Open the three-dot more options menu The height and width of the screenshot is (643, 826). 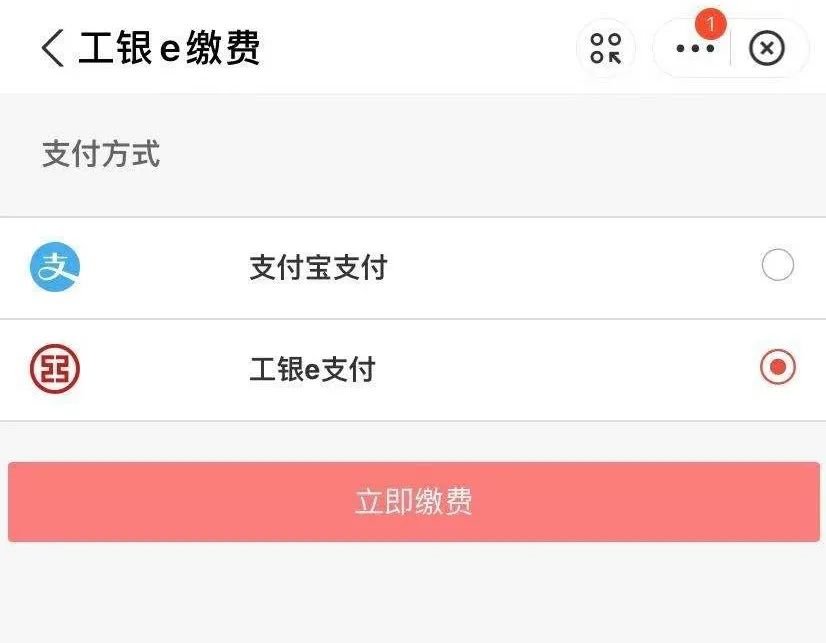coord(695,48)
